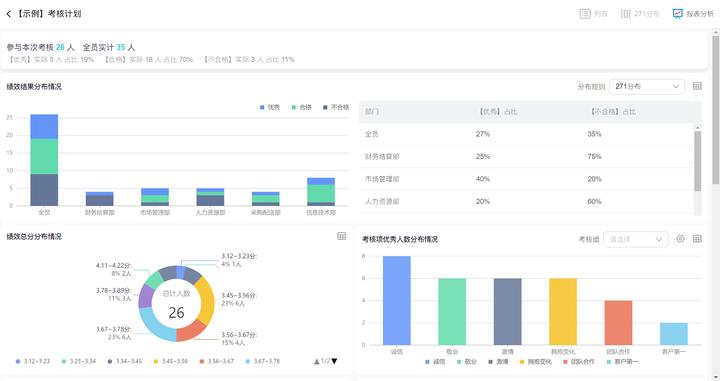Viewport: 720px width, 381px height.
Task: Click the light blue 客户第一 bar
Action: tap(674, 334)
